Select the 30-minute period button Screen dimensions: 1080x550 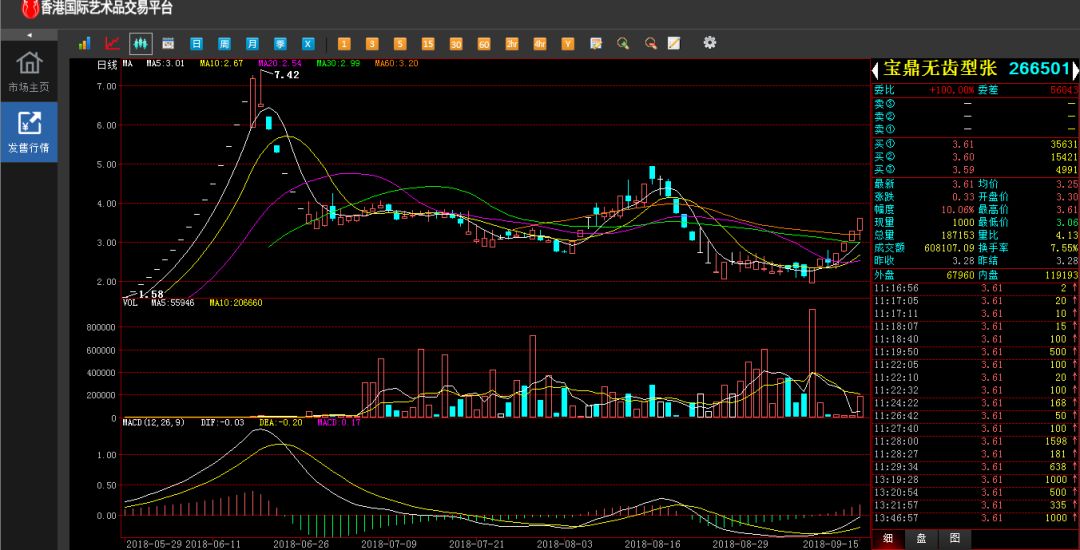(456, 44)
